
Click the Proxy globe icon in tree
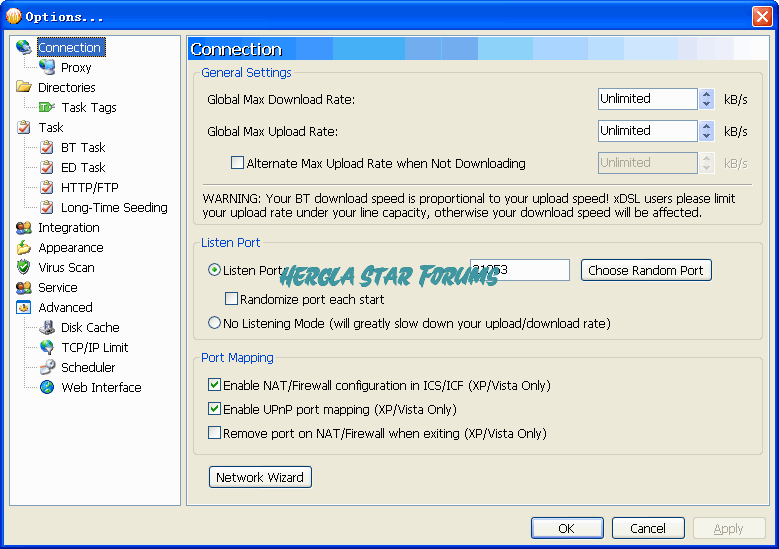[47, 67]
